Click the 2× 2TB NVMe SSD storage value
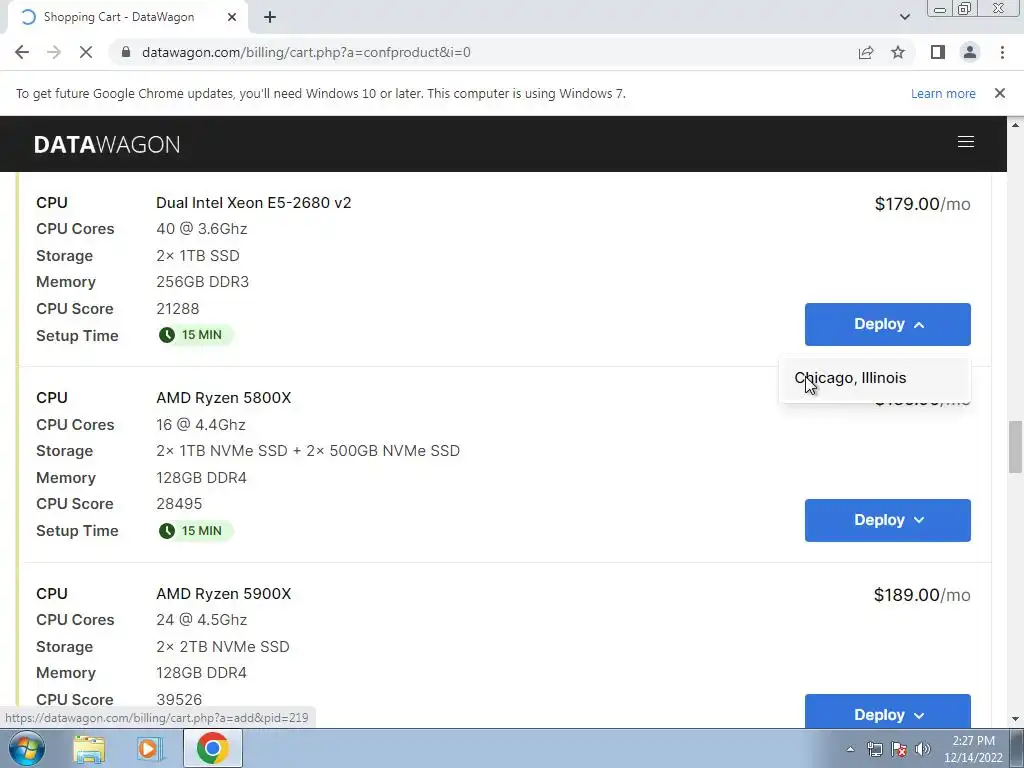1024x768 pixels. click(x=223, y=647)
